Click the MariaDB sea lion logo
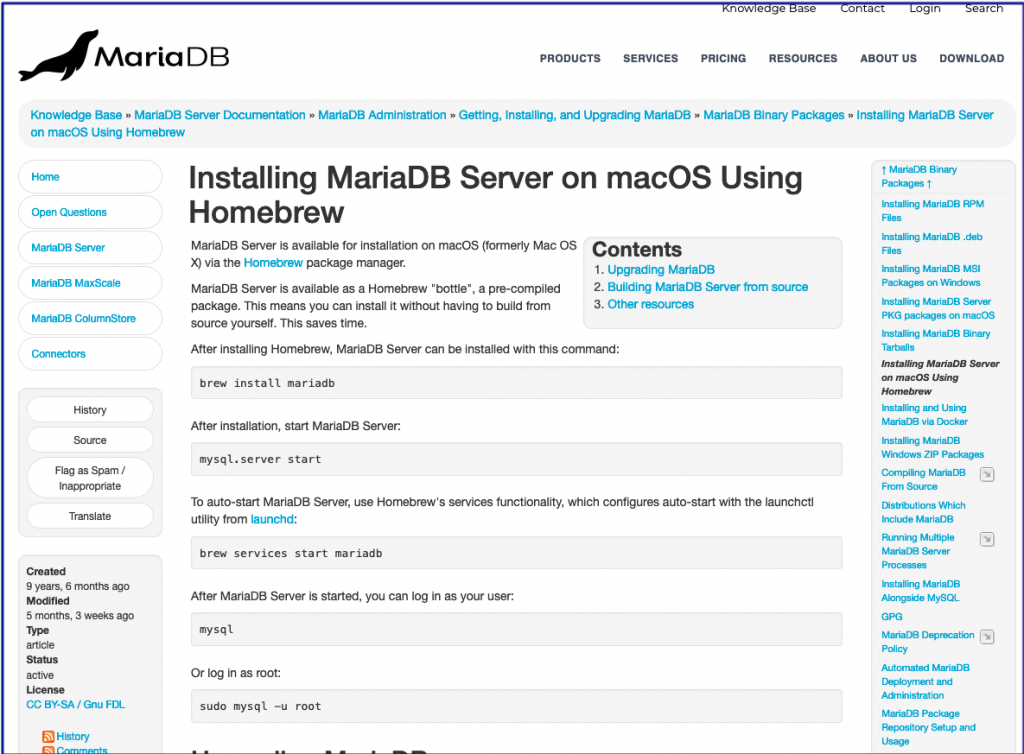This screenshot has width=1024, height=754. [x=124, y=55]
